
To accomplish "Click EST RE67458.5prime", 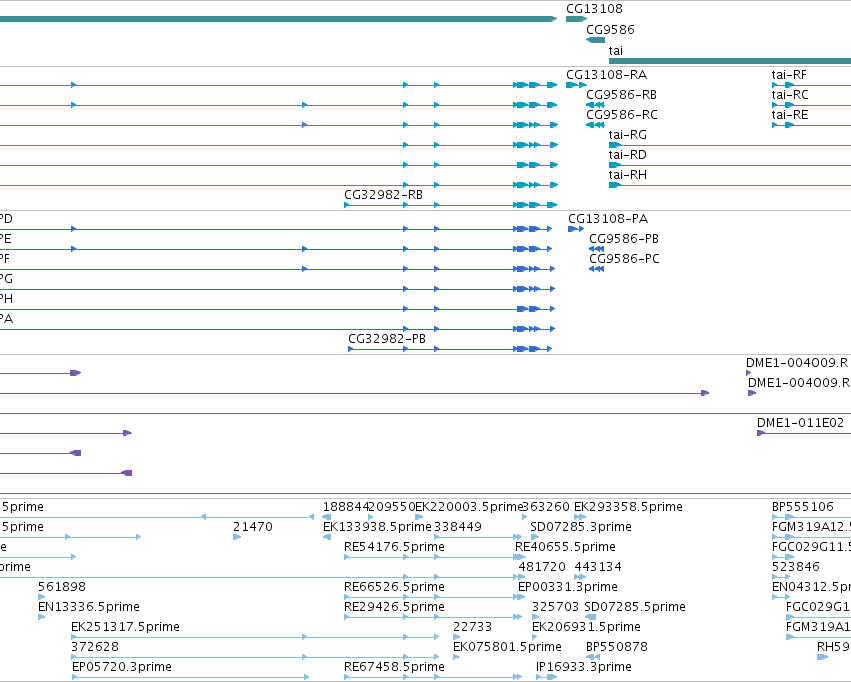I will pos(395,667).
